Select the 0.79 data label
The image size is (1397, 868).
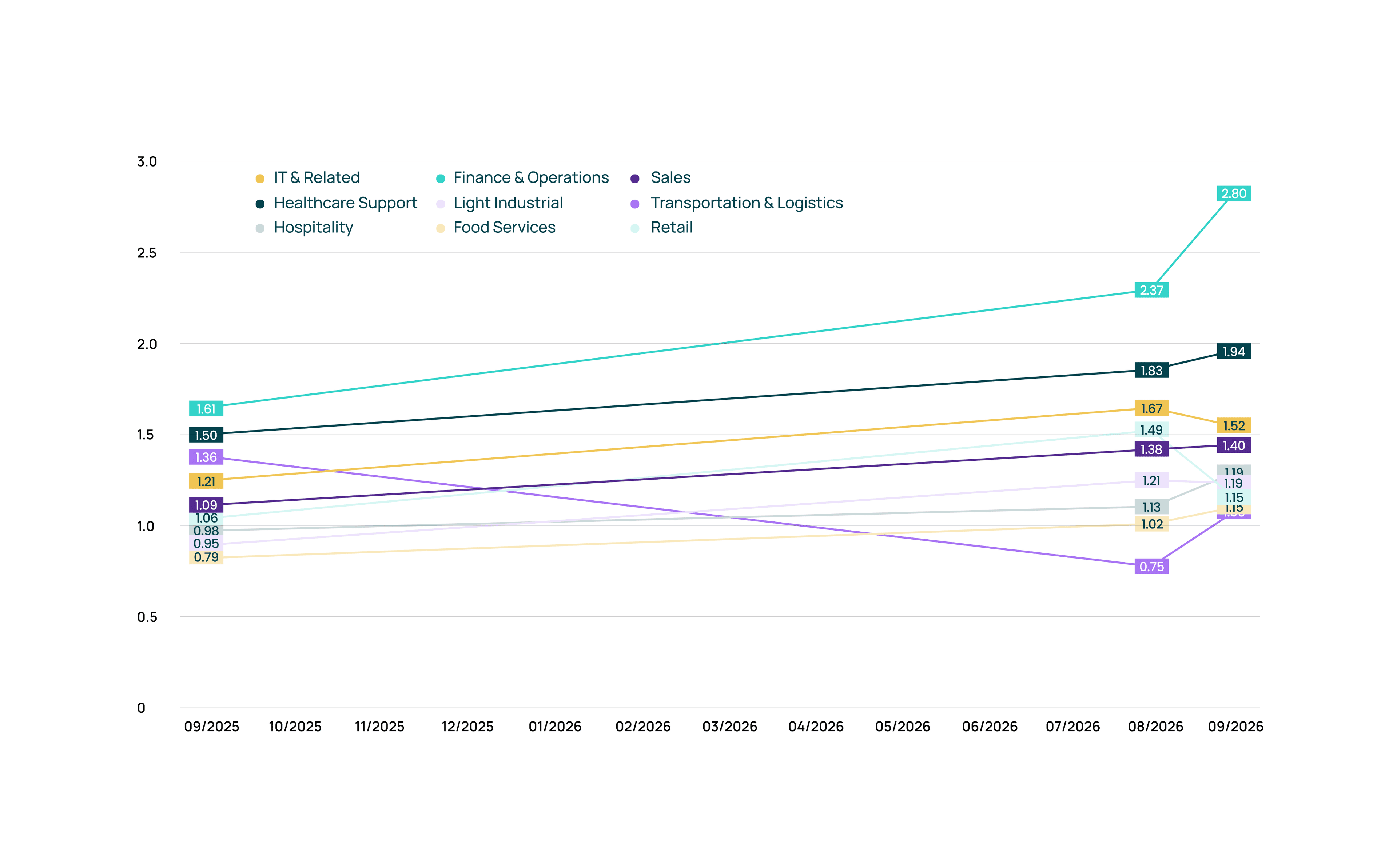pyautogui.click(x=206, y=557)
